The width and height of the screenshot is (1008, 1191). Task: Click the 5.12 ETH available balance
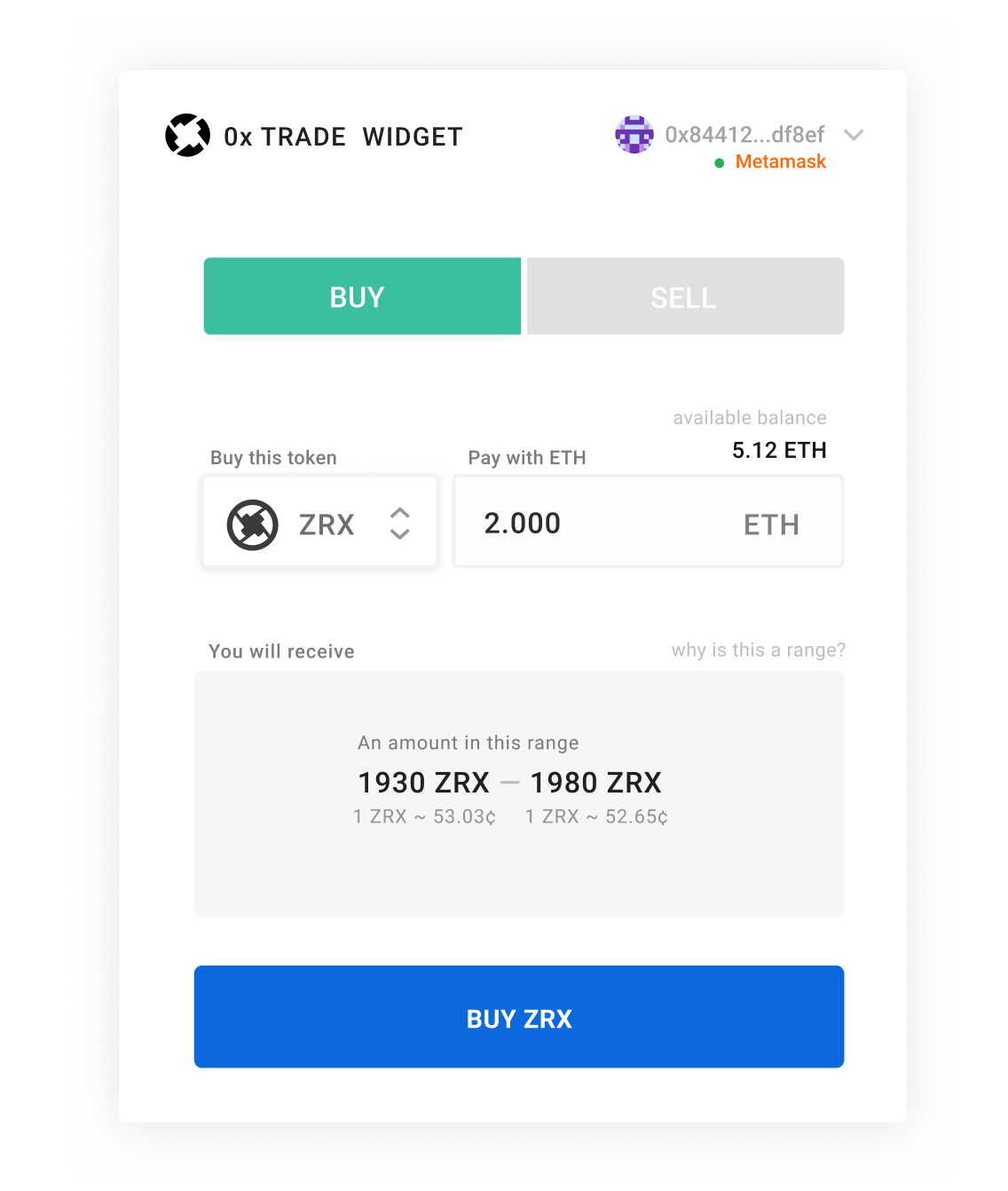pos(778,450)
